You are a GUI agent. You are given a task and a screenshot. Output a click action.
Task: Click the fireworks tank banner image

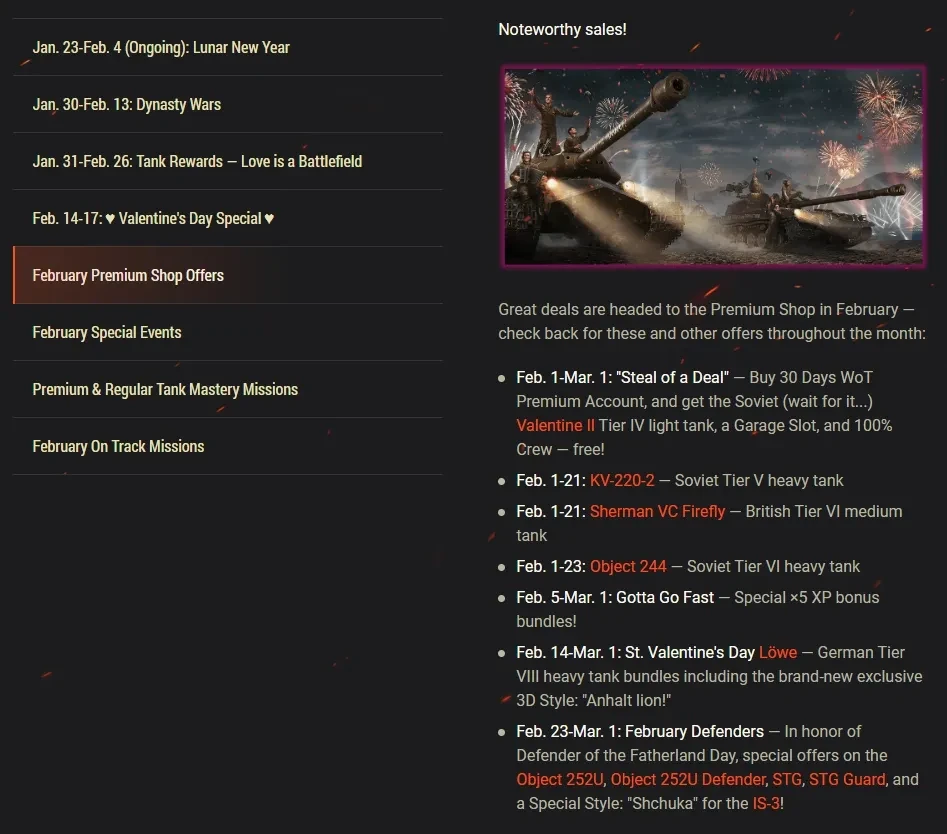coord(713,167)
